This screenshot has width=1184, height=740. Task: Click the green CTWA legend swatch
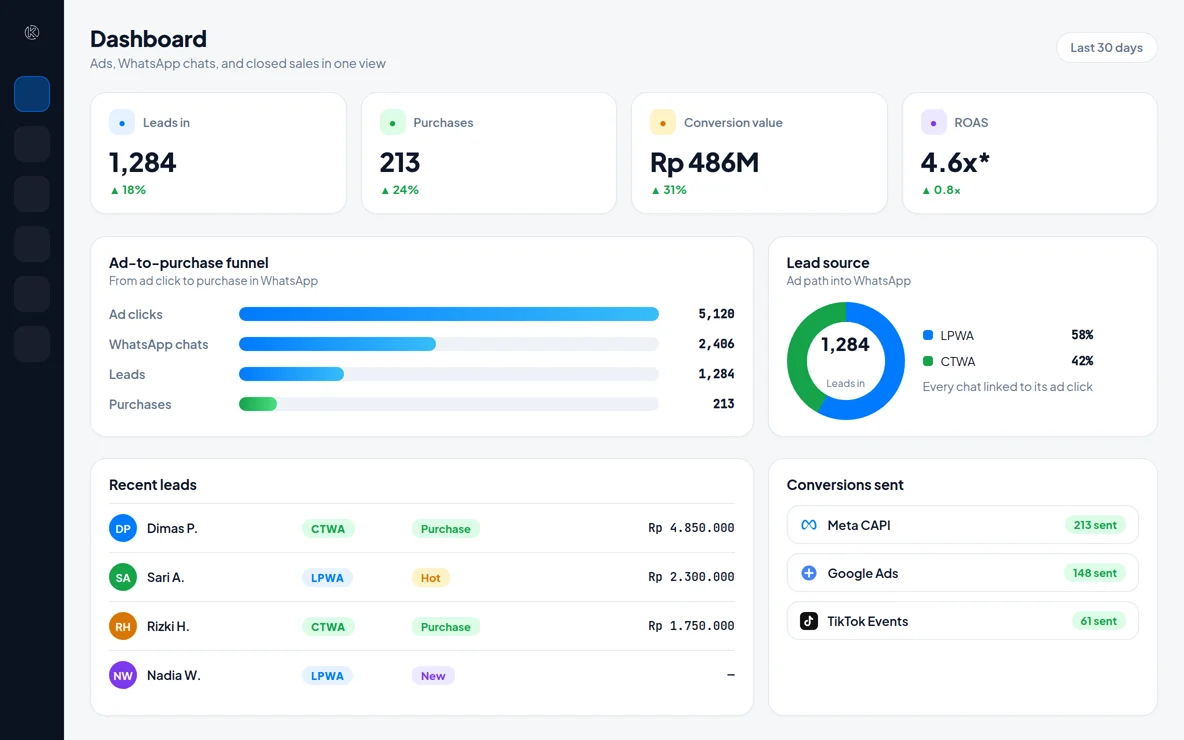tap(928, 361)
